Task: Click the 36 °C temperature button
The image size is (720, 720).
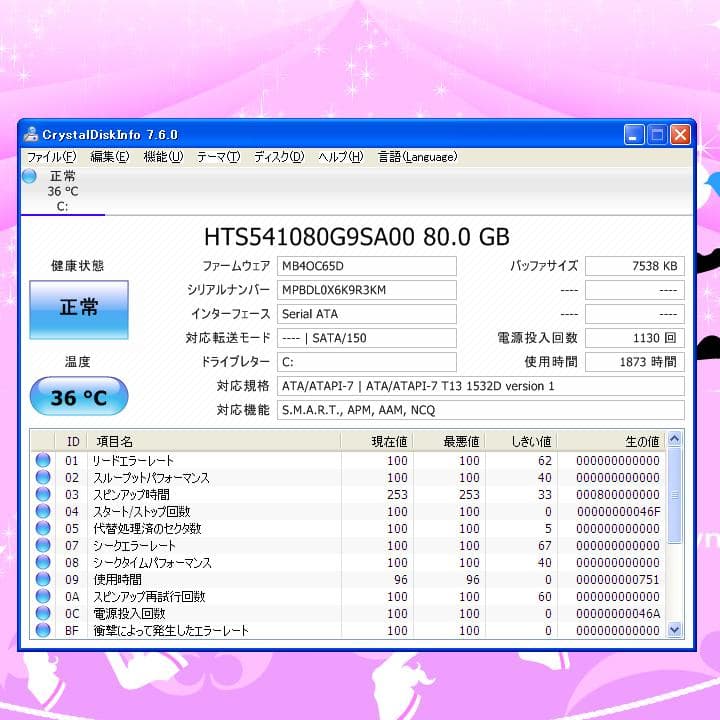Action: (79, 396)
